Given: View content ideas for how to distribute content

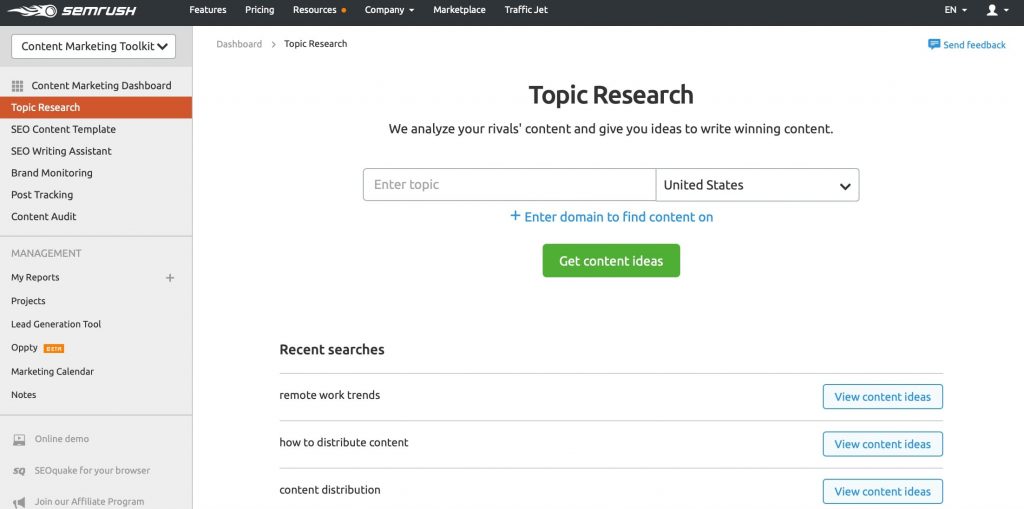Looking at the screenshot, I should [x=882, y=444].
